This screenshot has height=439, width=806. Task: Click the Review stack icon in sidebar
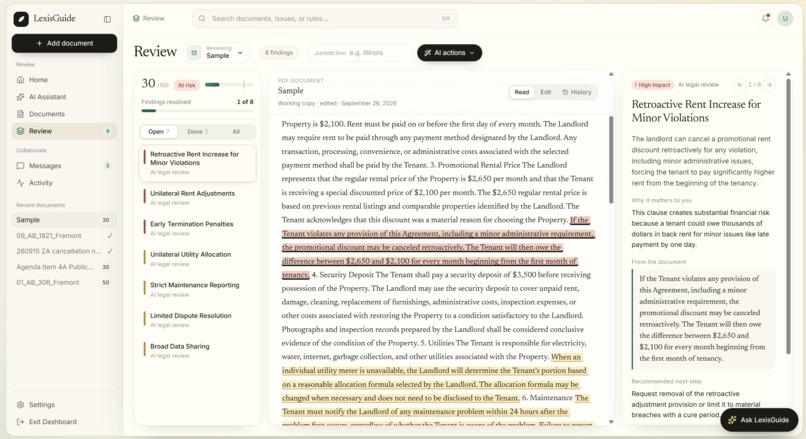tap(21, 131)
